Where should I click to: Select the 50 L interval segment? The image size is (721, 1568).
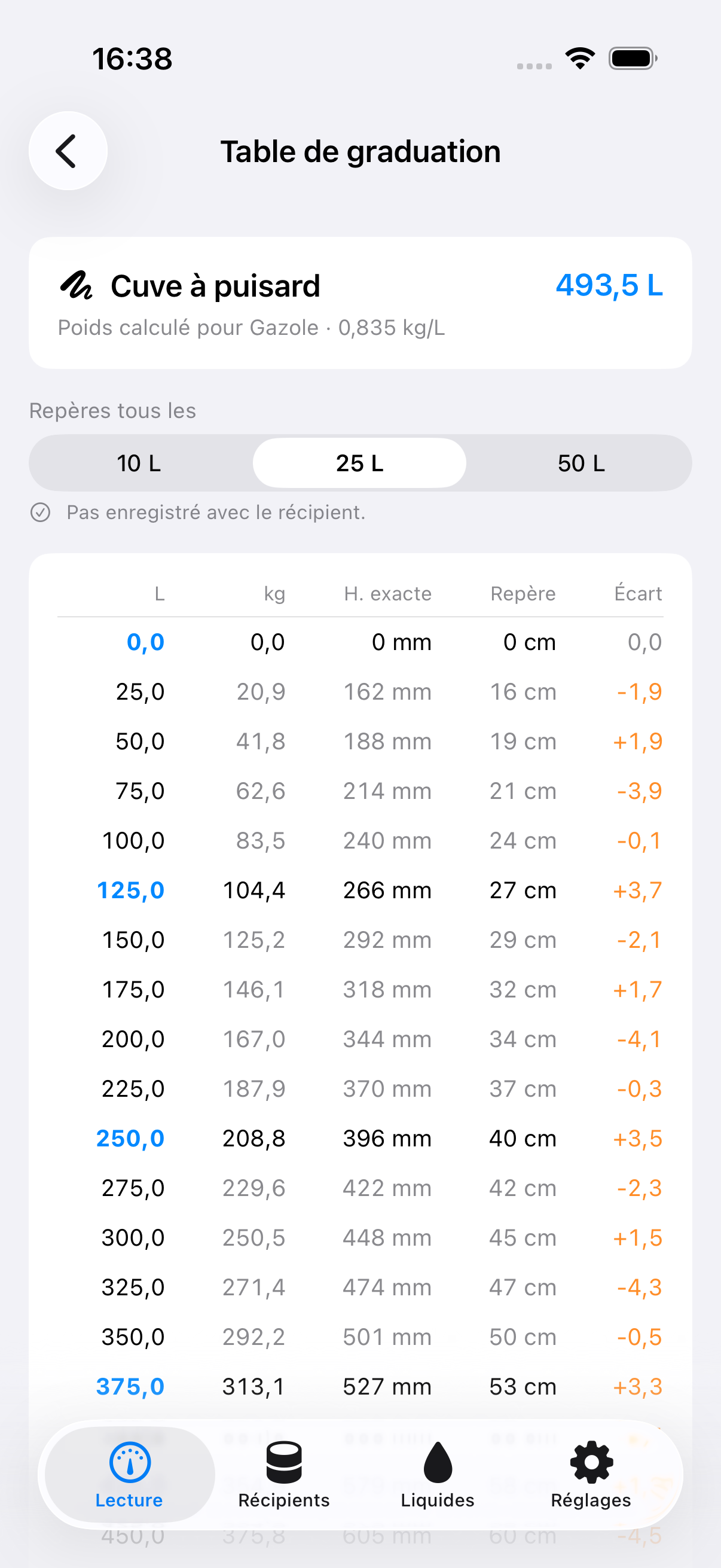point(581,463)
